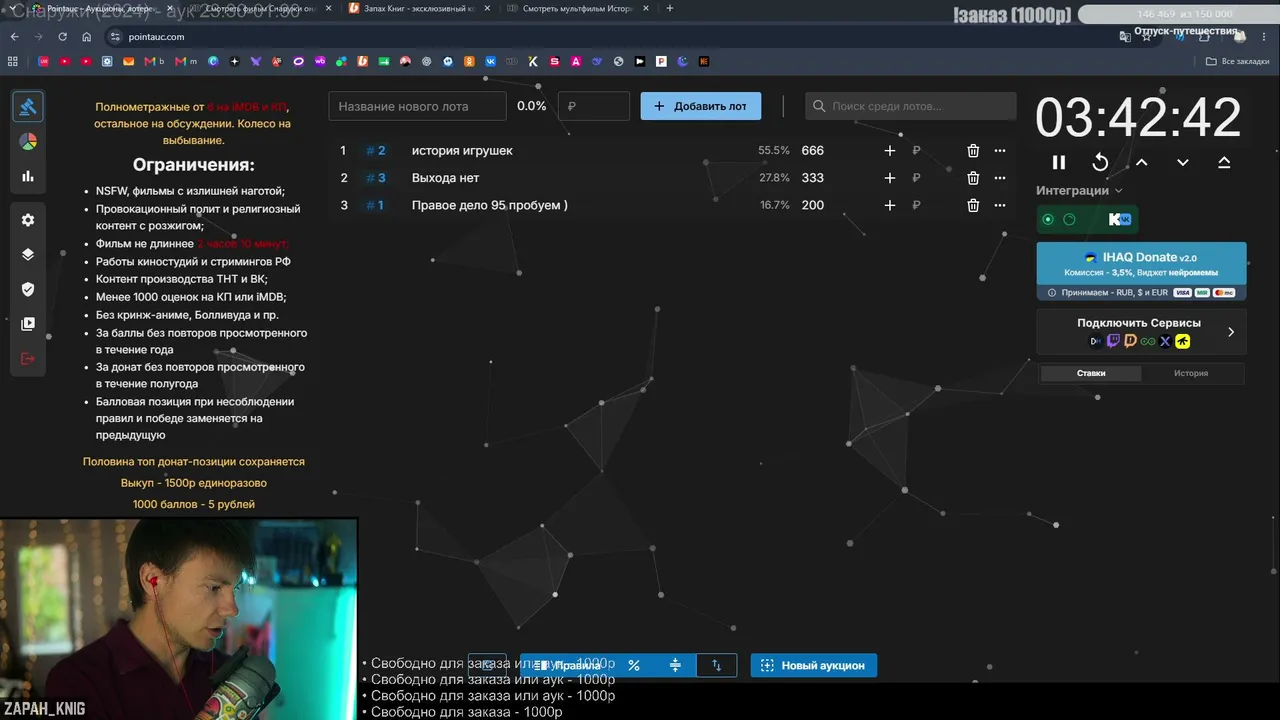Delete the Правое дело 95 пробуем lot
1280x720 pixels.
pos(973,205)
